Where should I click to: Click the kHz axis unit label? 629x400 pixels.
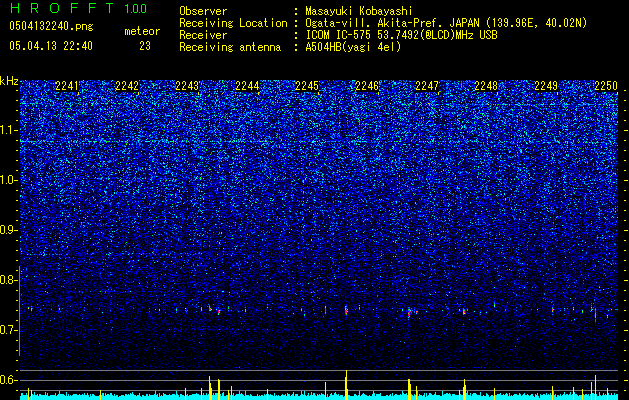coord(9,81)
